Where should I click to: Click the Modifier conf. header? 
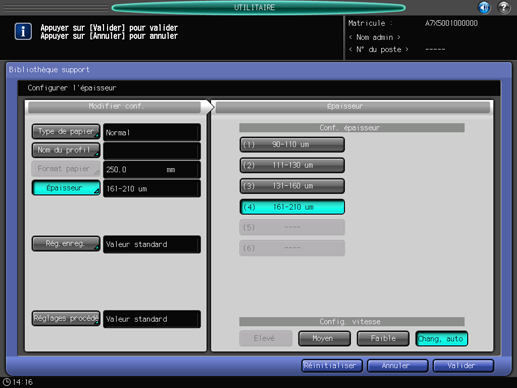click(x=115, y=107)
